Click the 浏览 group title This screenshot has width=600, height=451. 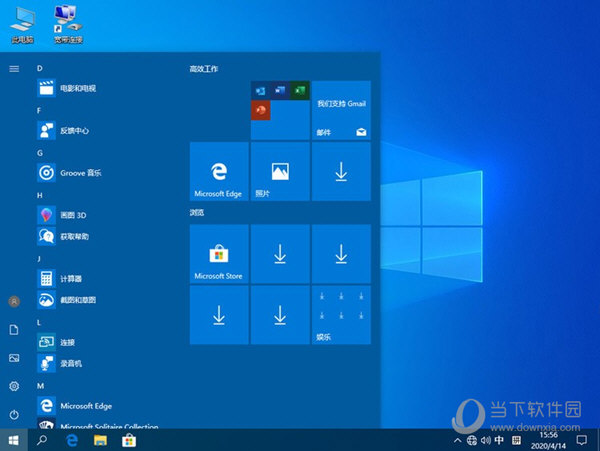click(197, 212)
